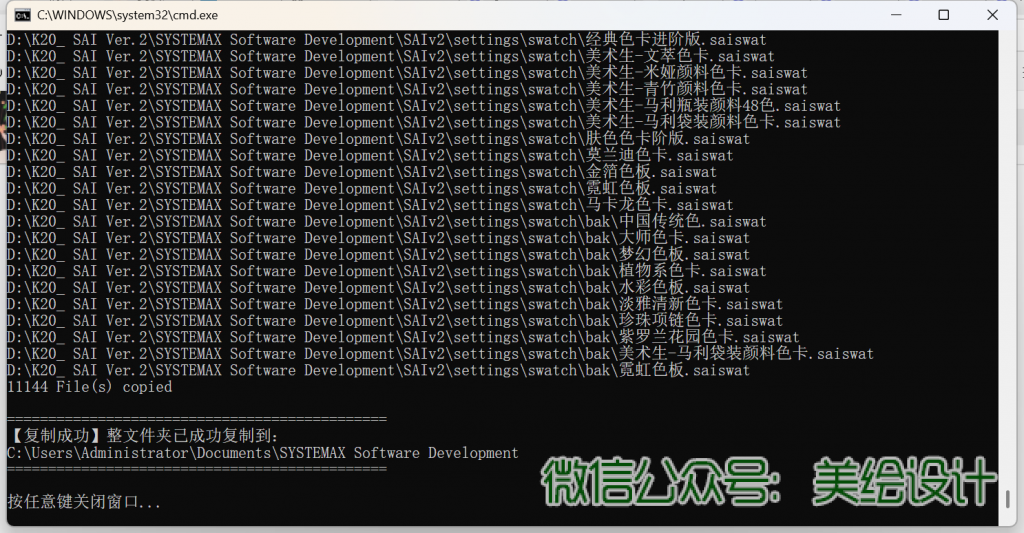Click the 肤色色卡阶版.saiswat output line

[378, 139]
